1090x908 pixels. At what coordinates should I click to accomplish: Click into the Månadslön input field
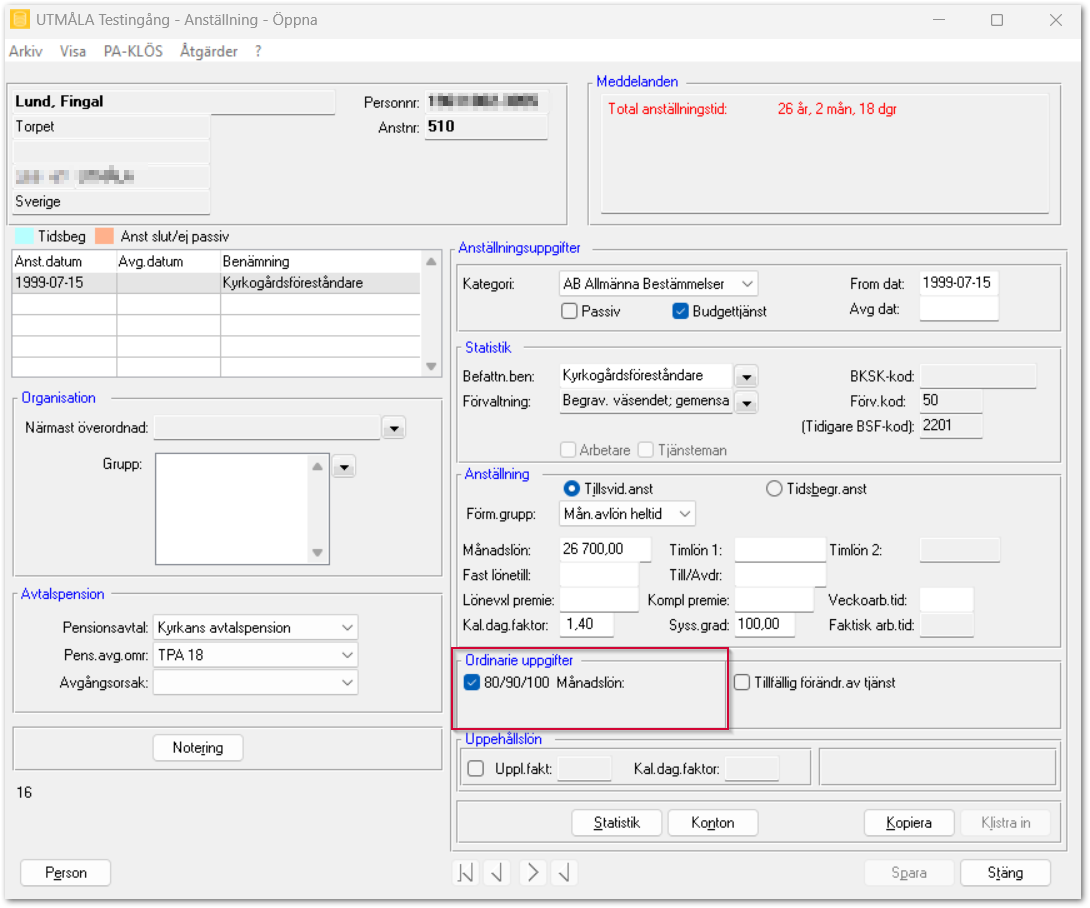[605, 549]
